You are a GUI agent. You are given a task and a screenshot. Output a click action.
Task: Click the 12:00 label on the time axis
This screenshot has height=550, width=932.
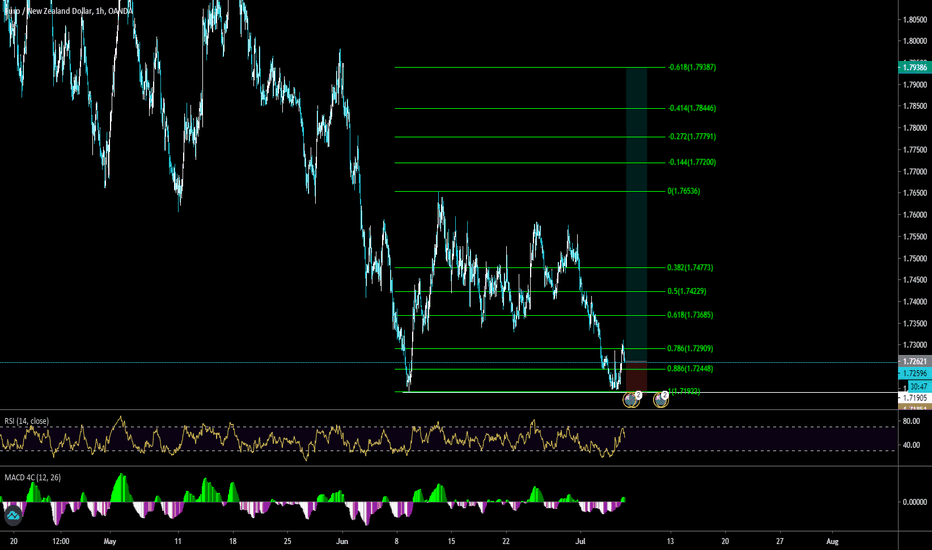61,542
